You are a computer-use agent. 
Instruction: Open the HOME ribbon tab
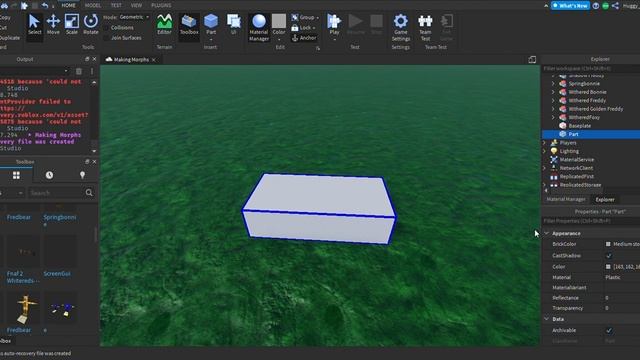click(x=68, y=5)
